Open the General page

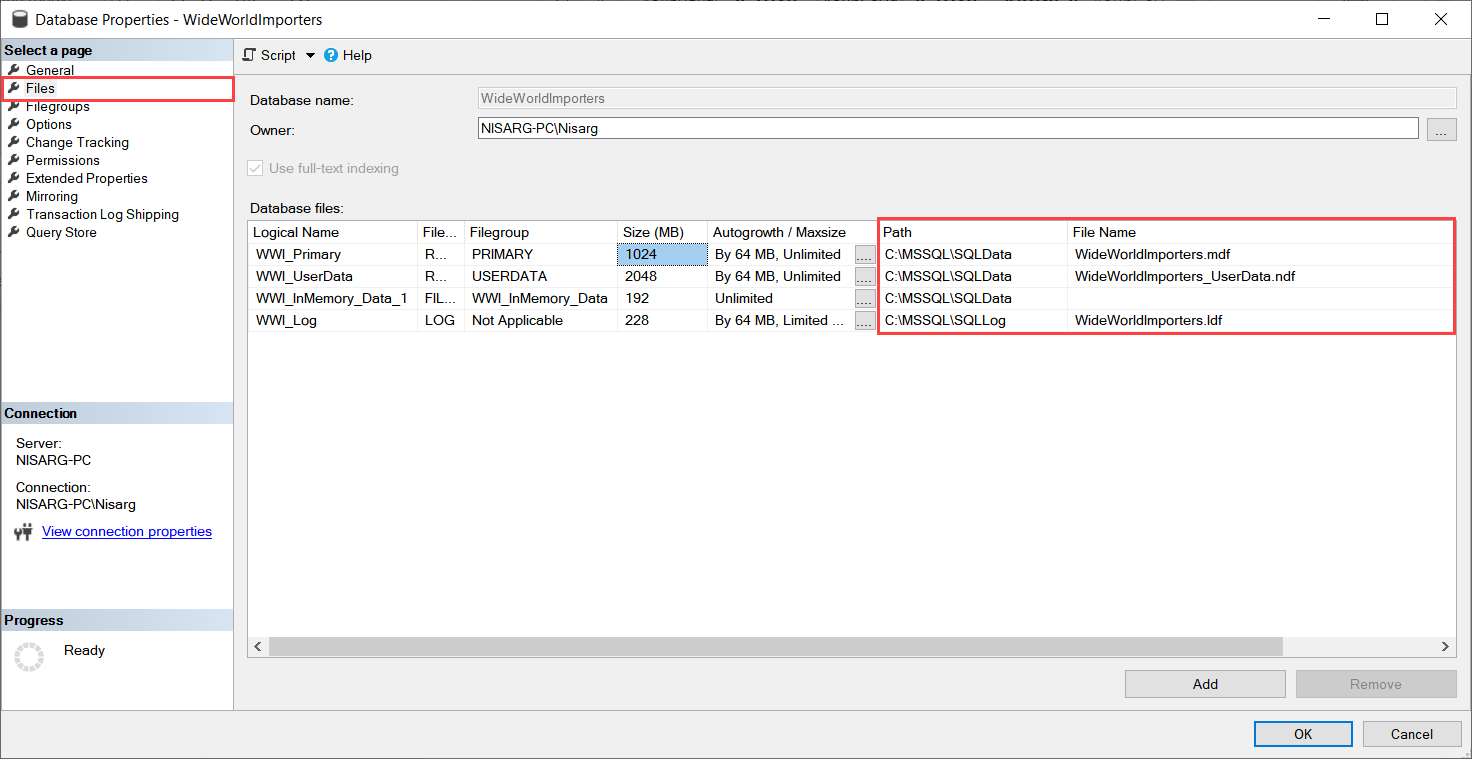[50, 70]
